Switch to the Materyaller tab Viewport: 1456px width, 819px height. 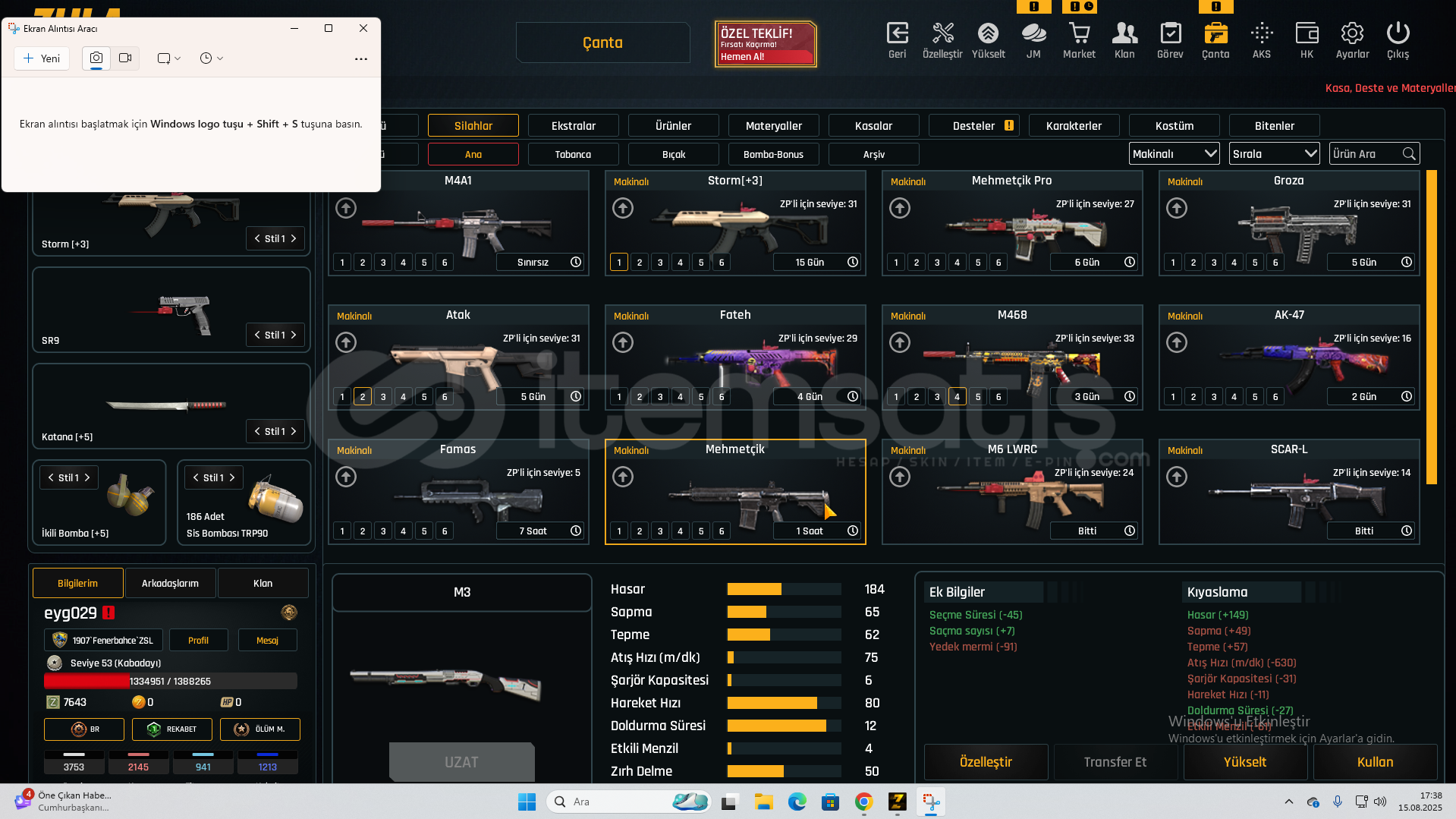tap(774, 125)
